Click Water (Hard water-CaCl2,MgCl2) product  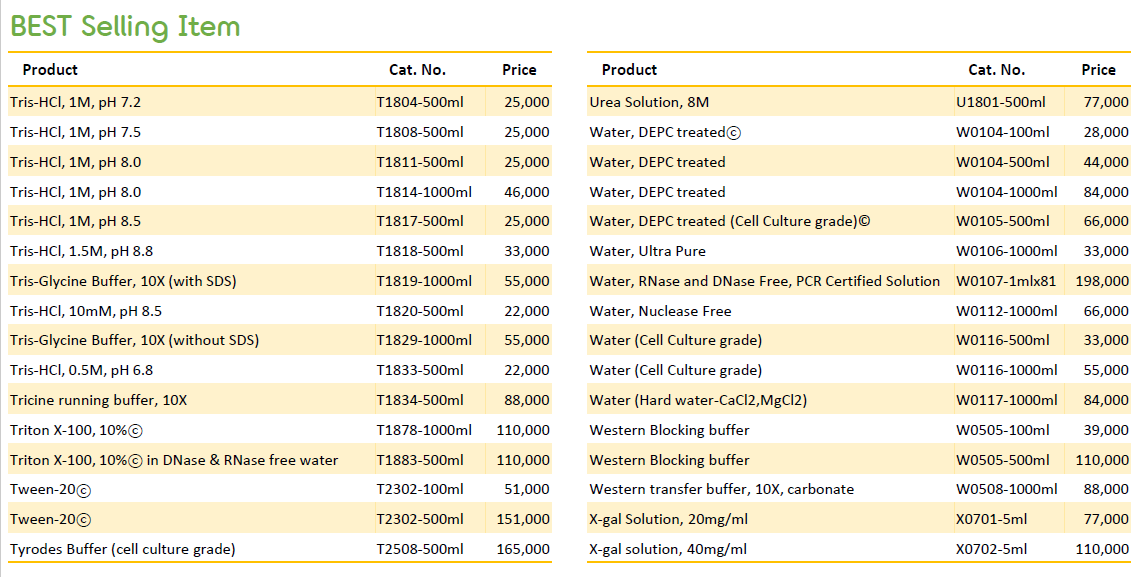click(698, 400)
